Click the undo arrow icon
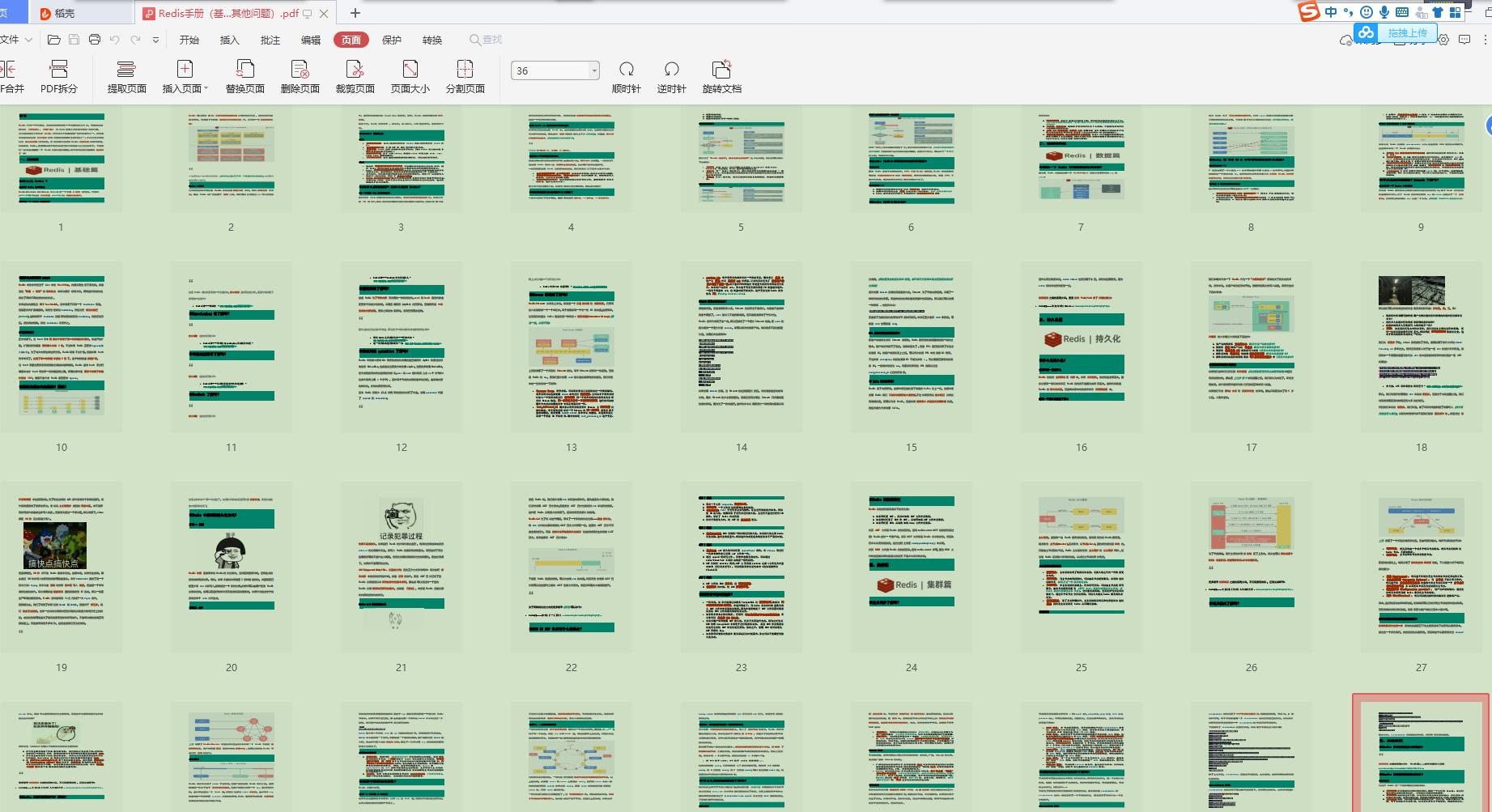The width and height of the screenshot is (1492, 812). (115, 40)
